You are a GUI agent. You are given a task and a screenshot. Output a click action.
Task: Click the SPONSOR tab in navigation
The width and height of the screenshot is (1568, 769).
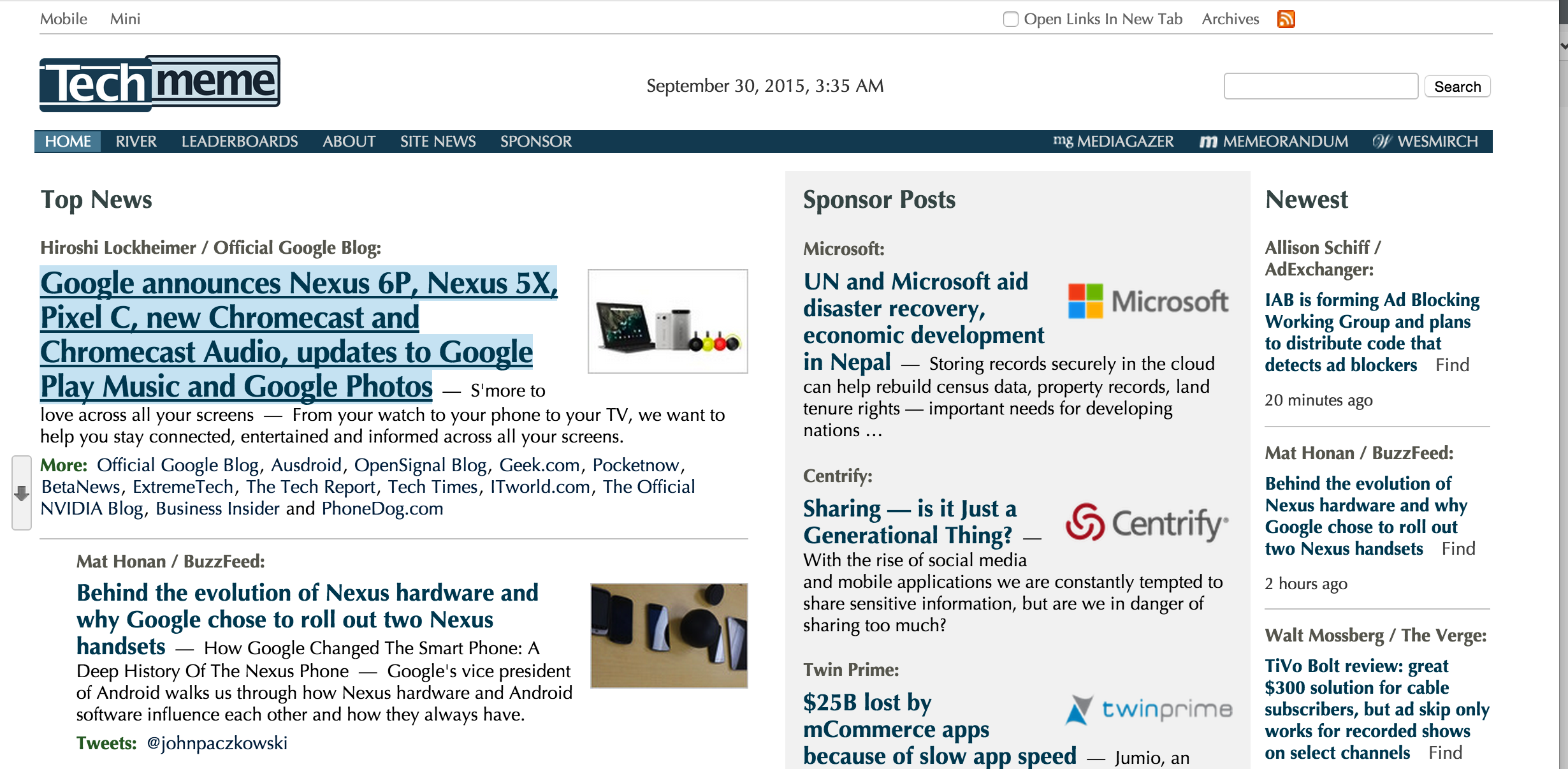[x=536, y=141]
